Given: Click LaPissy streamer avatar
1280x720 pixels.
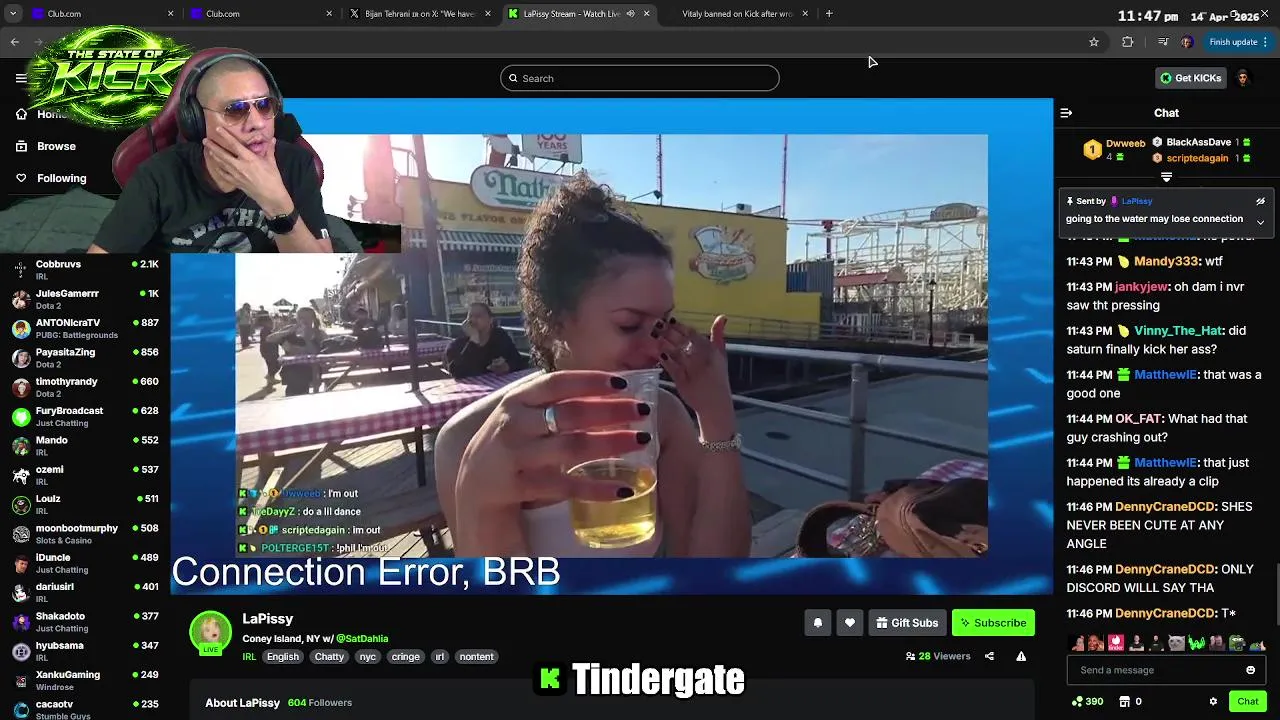Looking at the screenshot, I should [210, 632].
